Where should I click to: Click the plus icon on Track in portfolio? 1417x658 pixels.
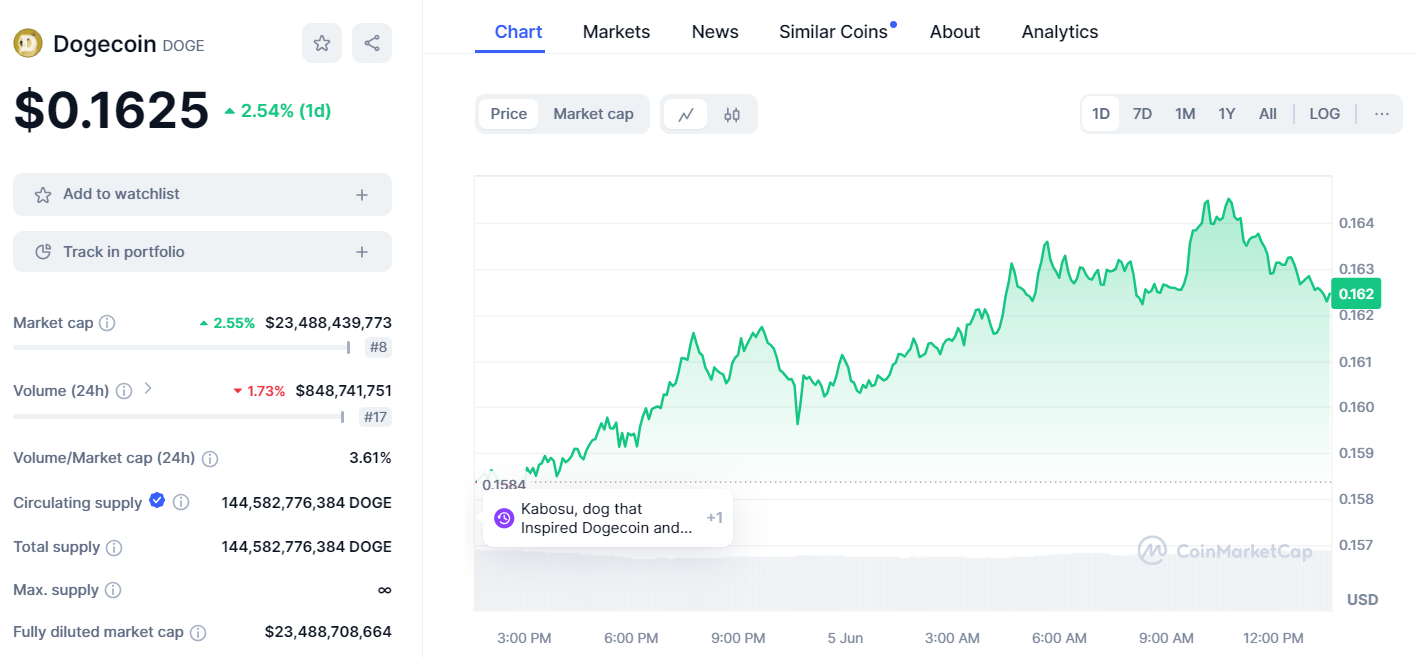[x=362, y=252]
